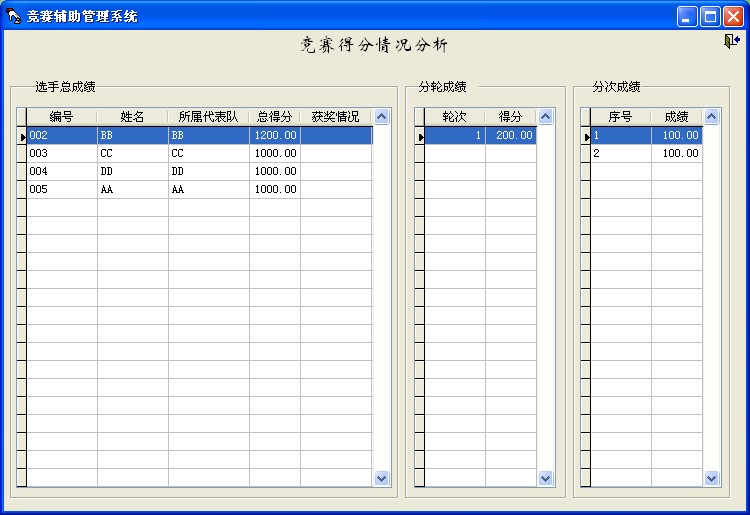
Task: Click total score 1200.00
Action: (x=275, y=135)
